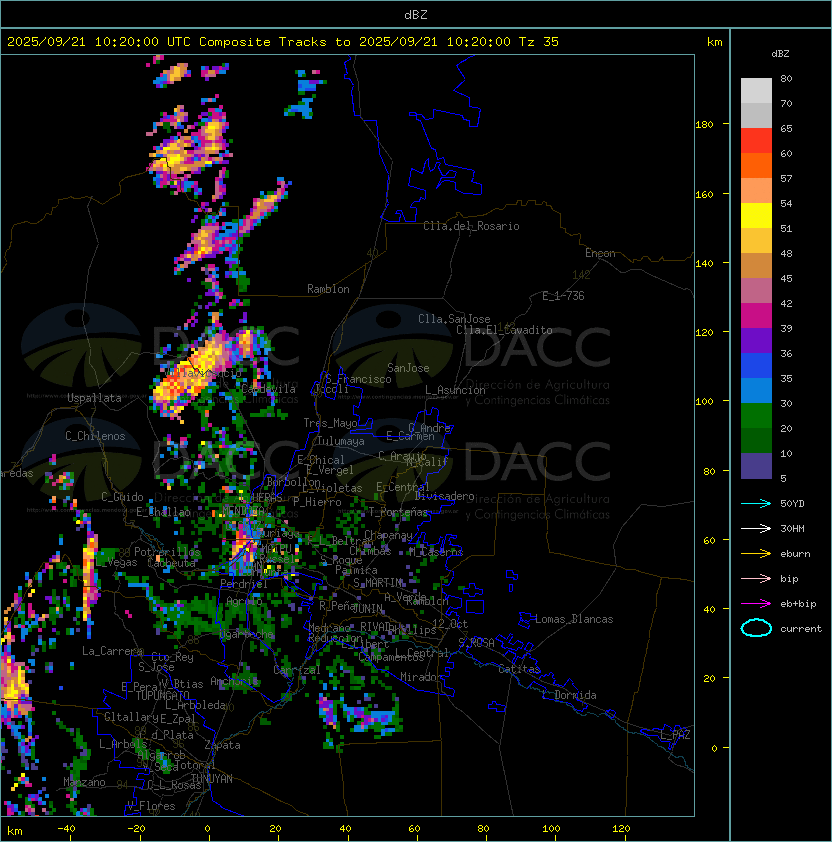
Task: Click the cyan ellipse current-track icon
Action: tap(756, 628)
